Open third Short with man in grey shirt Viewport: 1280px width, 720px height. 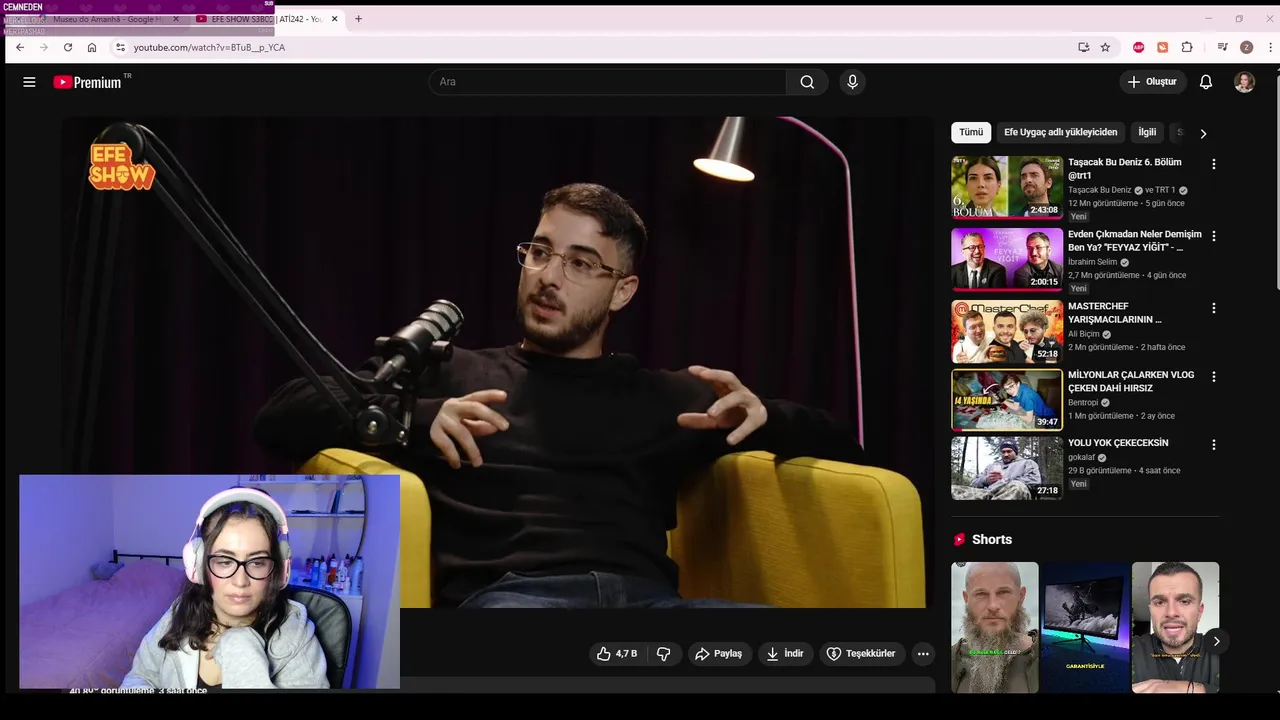point(1175,627)
